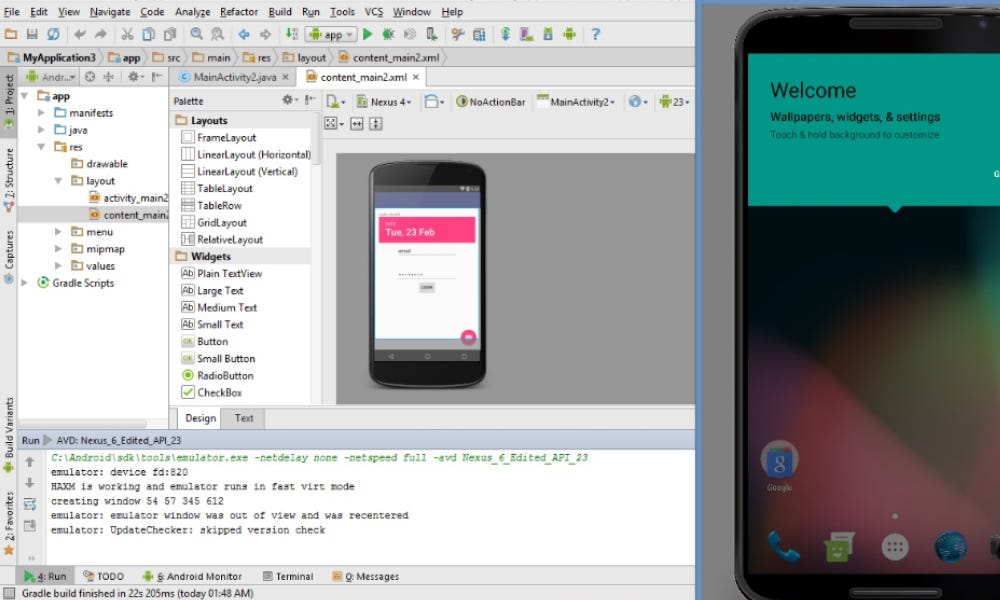The height and width of the screenshot is (600, 1000).
Task: Click the Attach debugger to Android process icon
Action: (432, 34)
